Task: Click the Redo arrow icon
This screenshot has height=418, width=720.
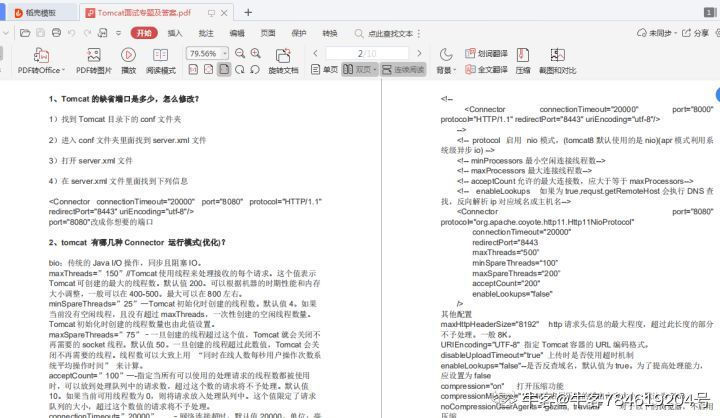Action: pyautogui.click(x=87, y=33)
